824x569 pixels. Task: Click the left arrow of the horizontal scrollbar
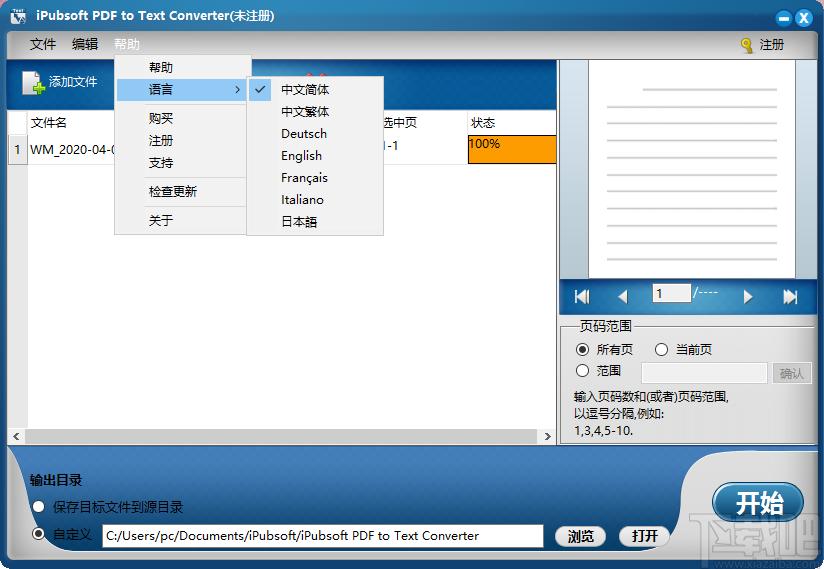(16, 436)
